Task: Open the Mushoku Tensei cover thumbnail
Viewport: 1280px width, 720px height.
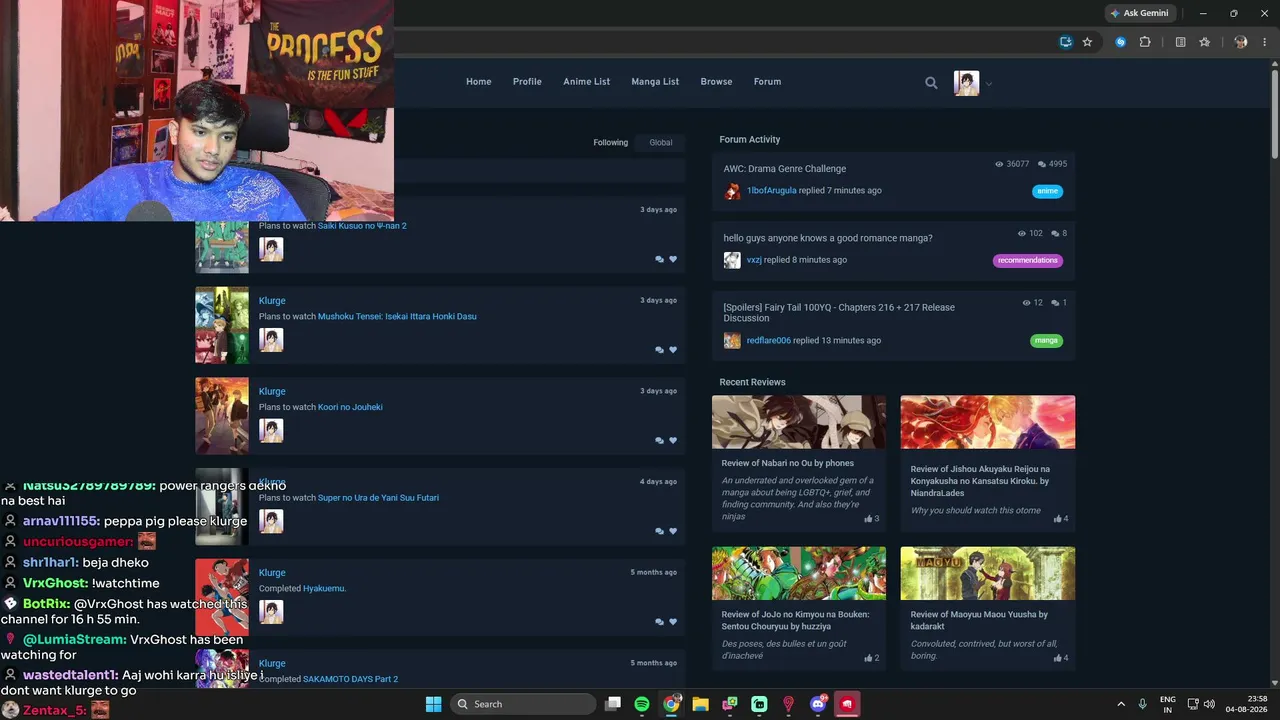Action: pyautogui.click(x=222, y=325)
